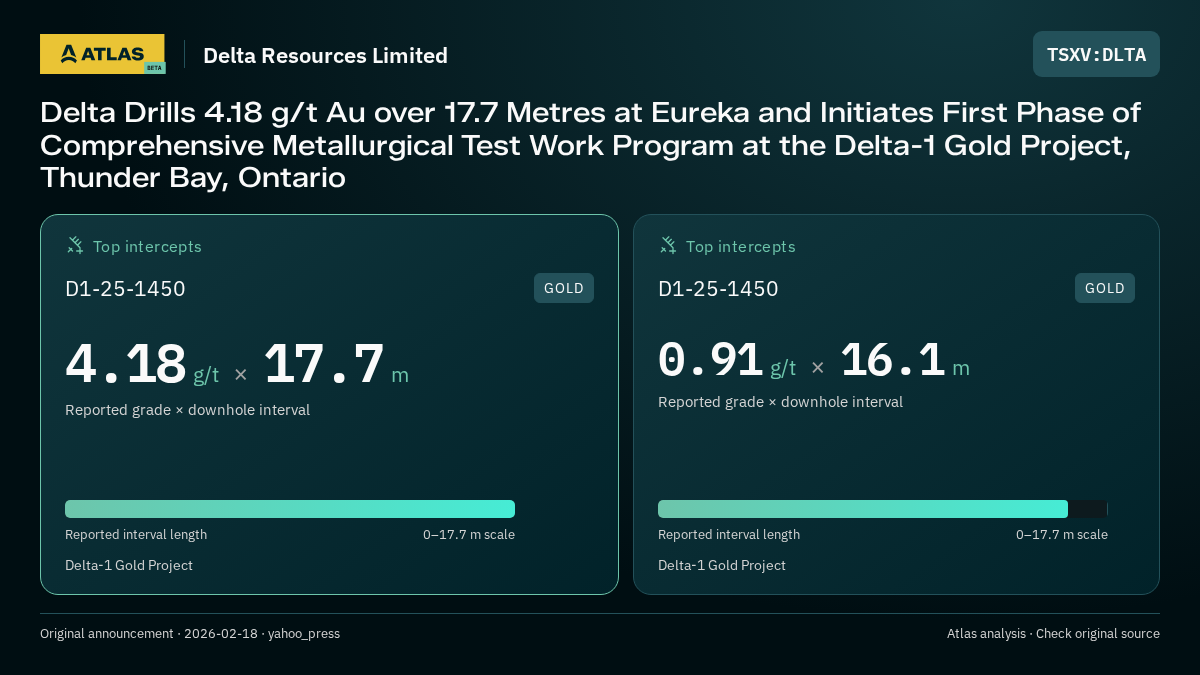Select "Top intercepts" label in the 0.91 g/t card
The image size is (1200, 675).
(x=740, y=246)
